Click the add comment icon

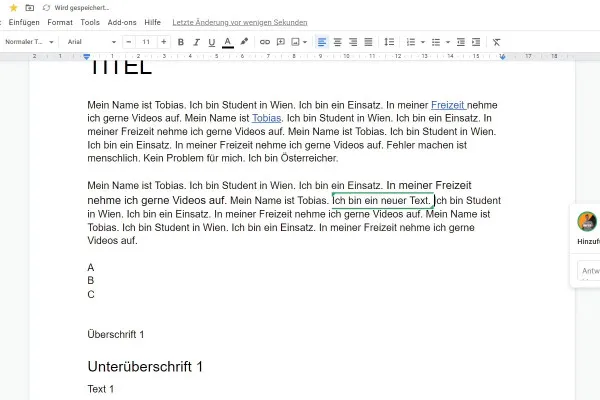click(280, 42)
